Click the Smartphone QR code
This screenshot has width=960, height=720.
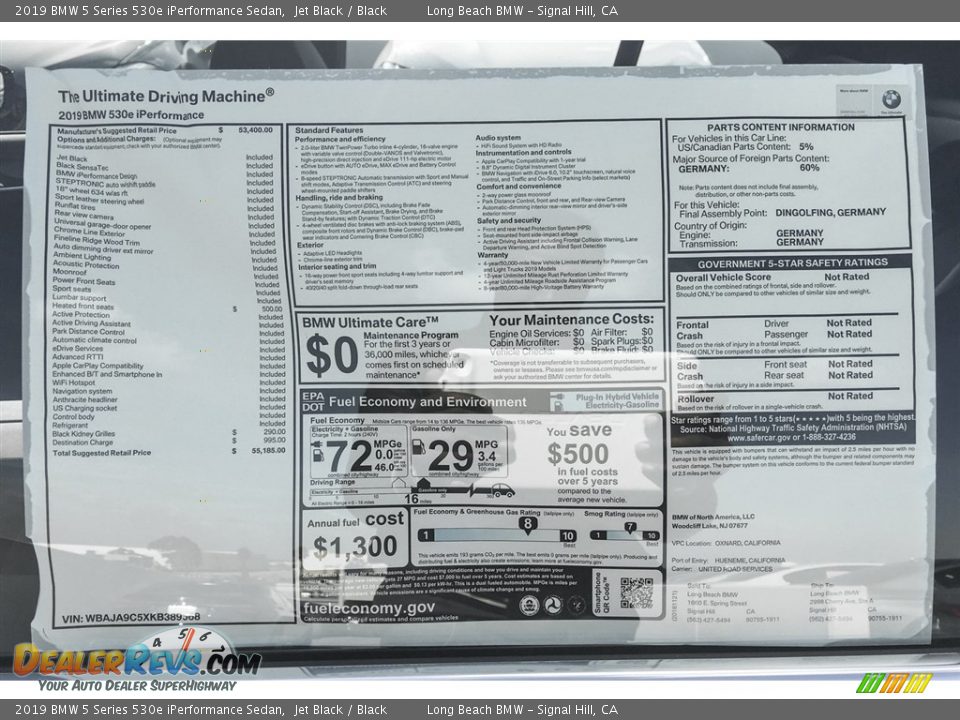point(636,593)
